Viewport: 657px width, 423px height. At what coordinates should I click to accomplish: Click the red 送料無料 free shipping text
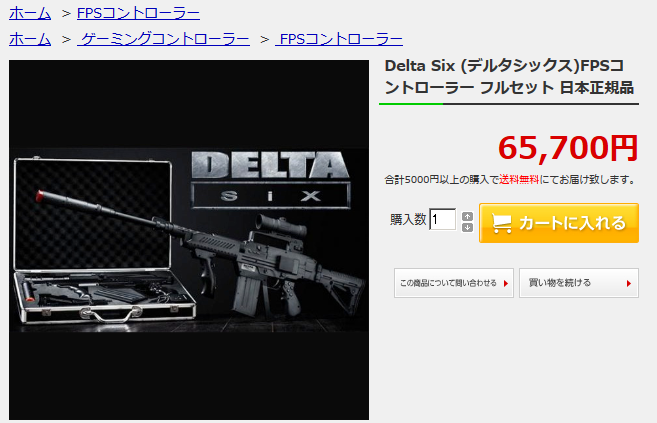click(519, 180)
